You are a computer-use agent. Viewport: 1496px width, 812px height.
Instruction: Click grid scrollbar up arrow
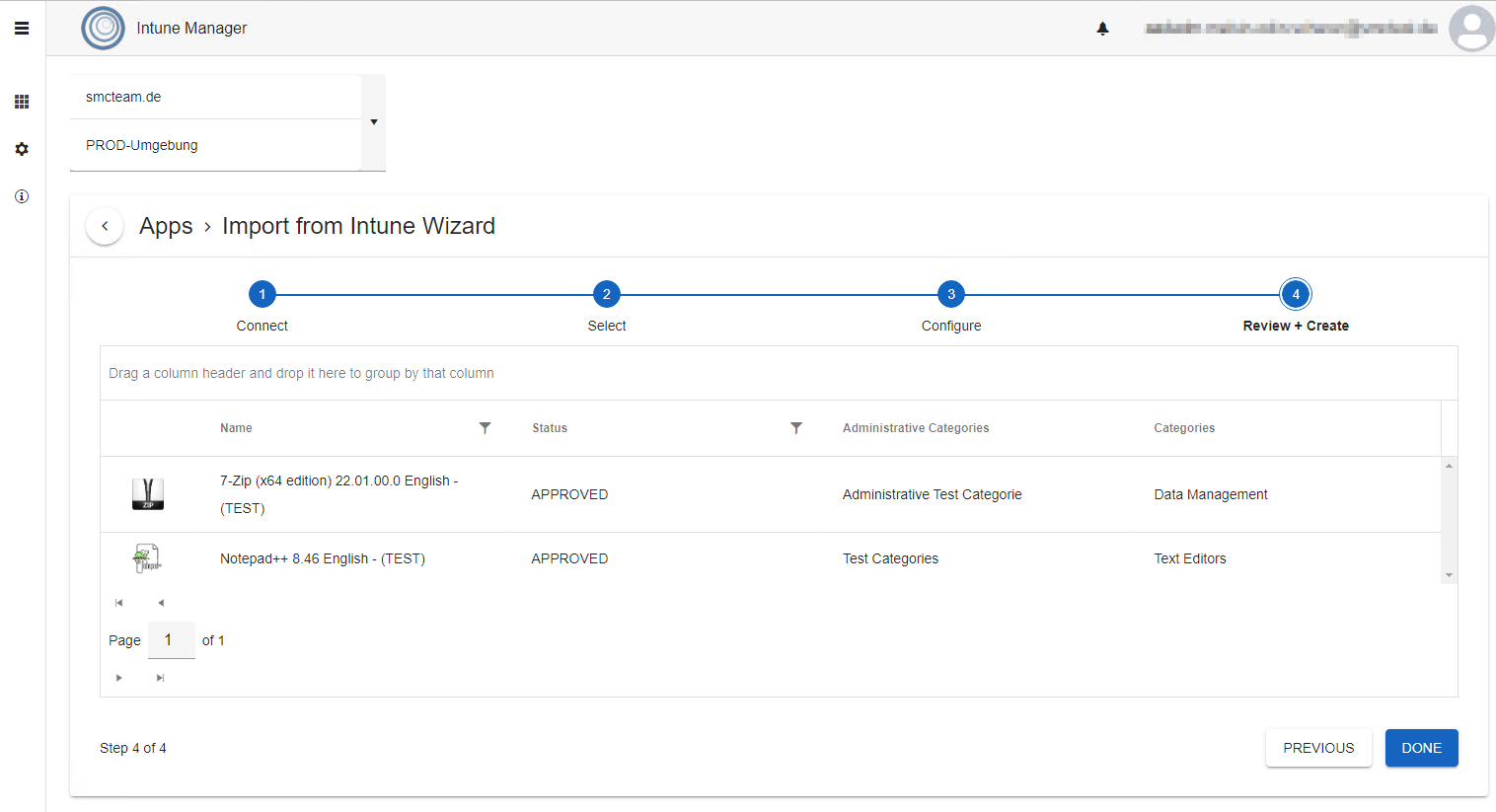click(1449, 466)
